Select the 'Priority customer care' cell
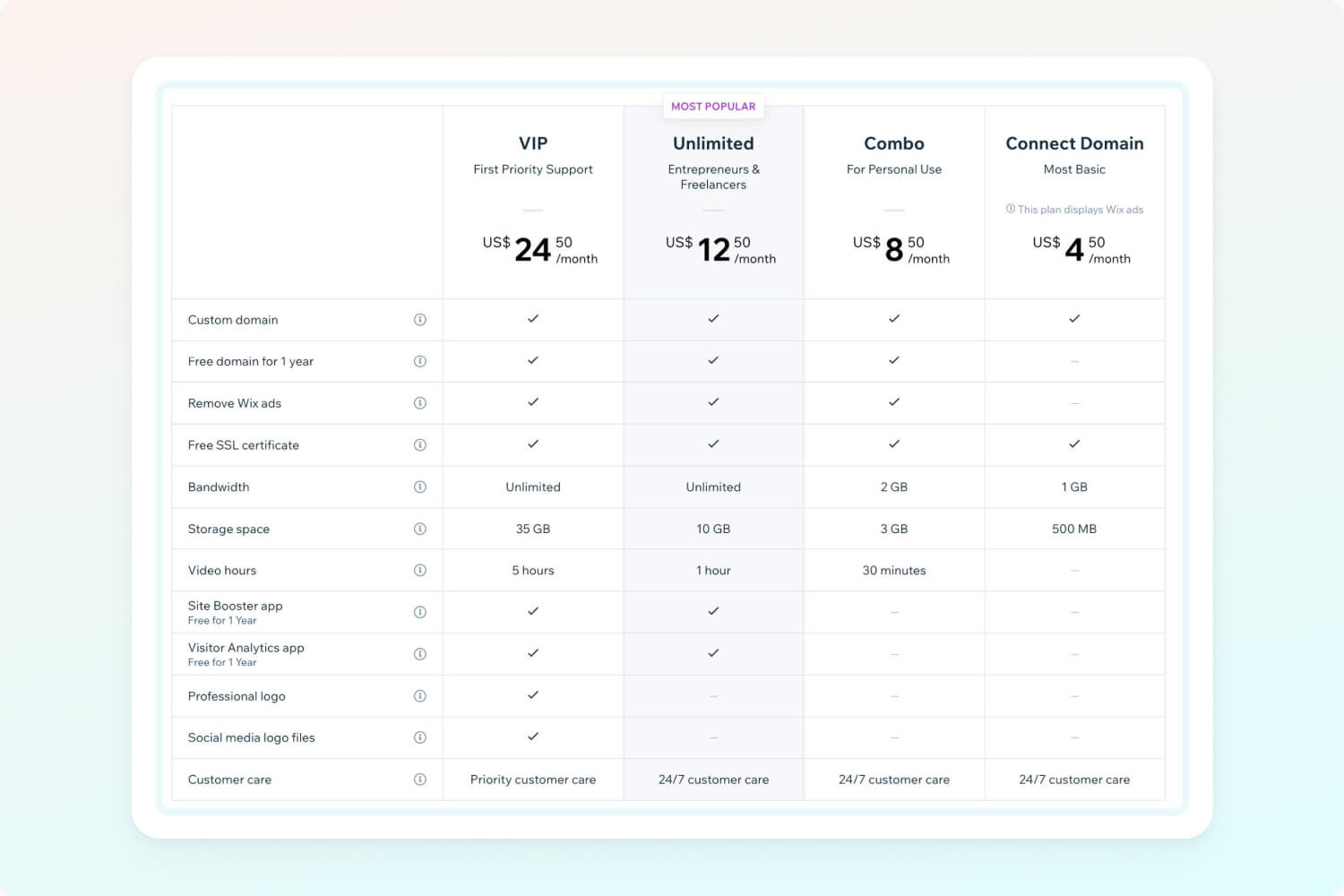1344x896 pixels. pos(533,780)
